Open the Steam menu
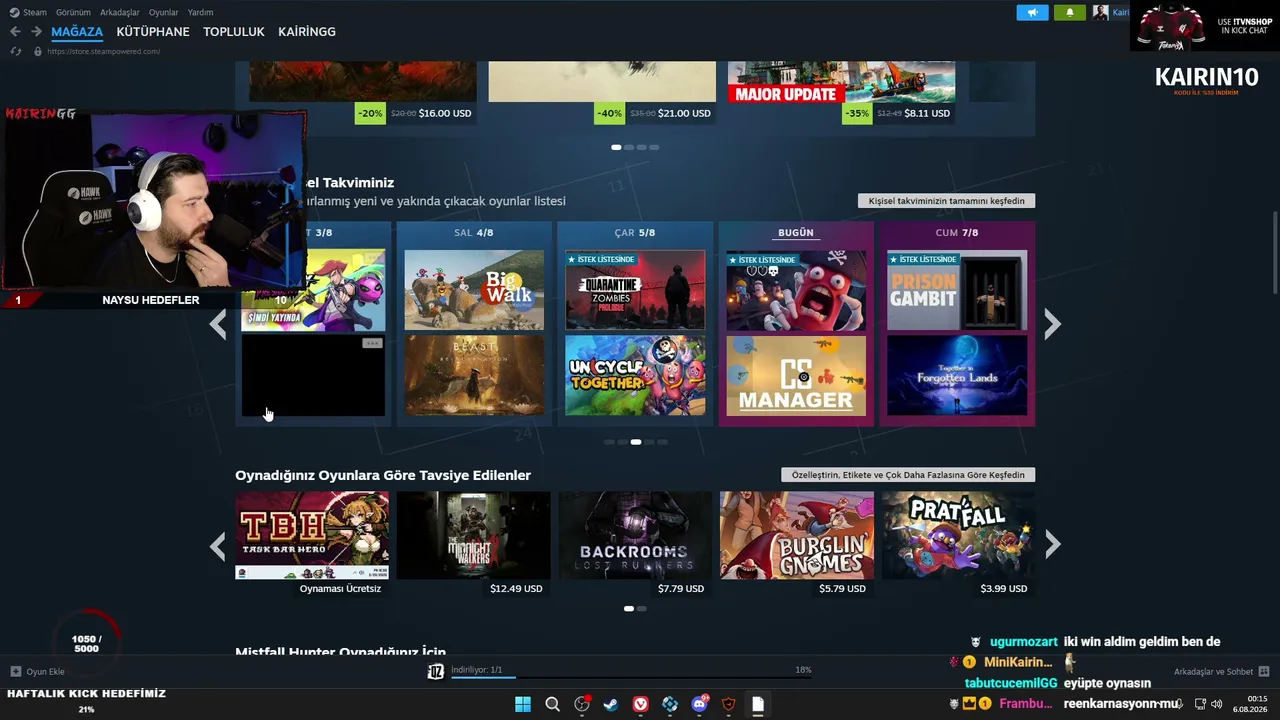The height and width of the screenshot is (720, 1280). [x=35, y=13]
